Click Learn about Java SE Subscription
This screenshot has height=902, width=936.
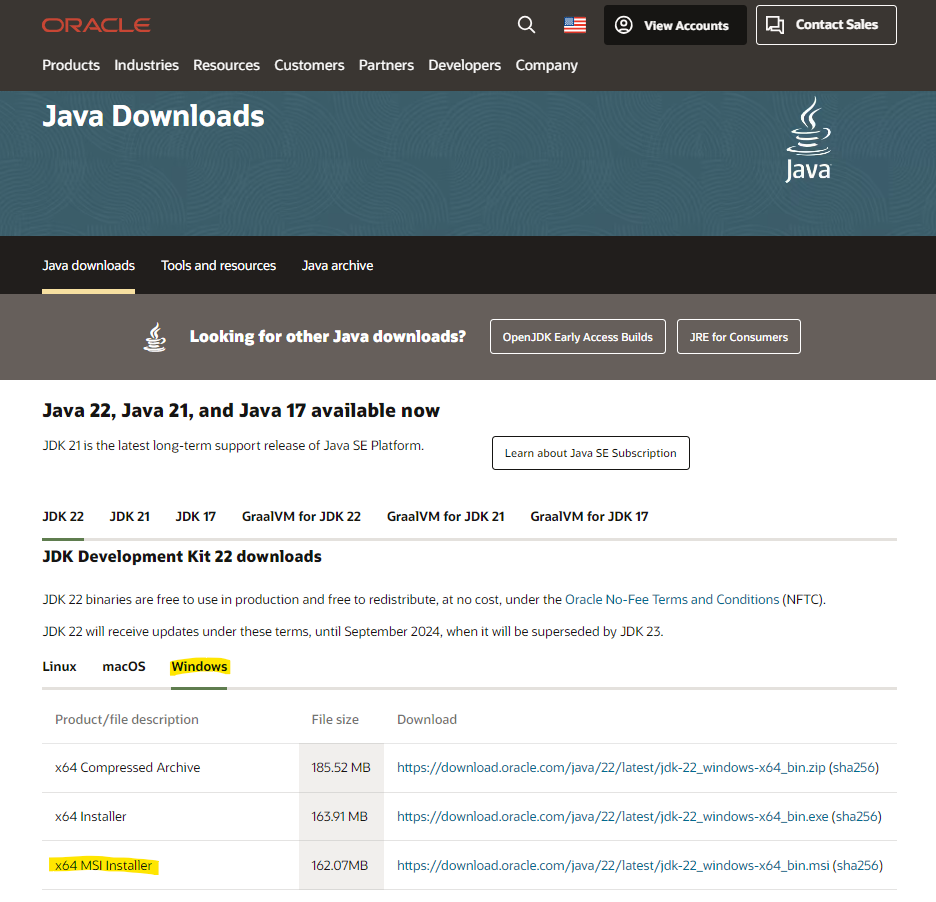pos(591,453)
